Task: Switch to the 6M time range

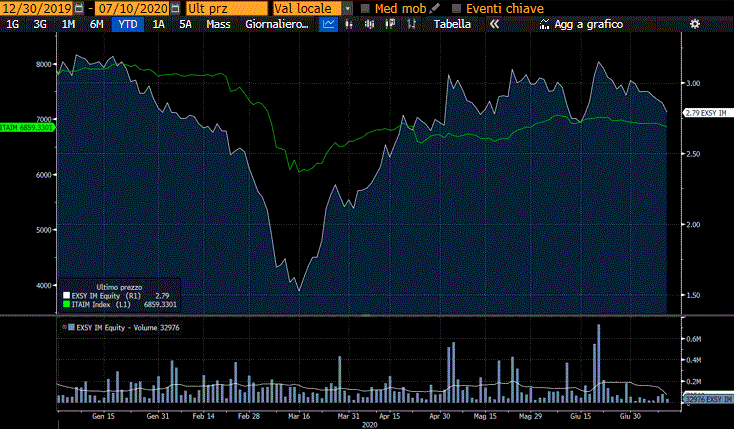Action: pyautogui.click(x=96, y=24)
